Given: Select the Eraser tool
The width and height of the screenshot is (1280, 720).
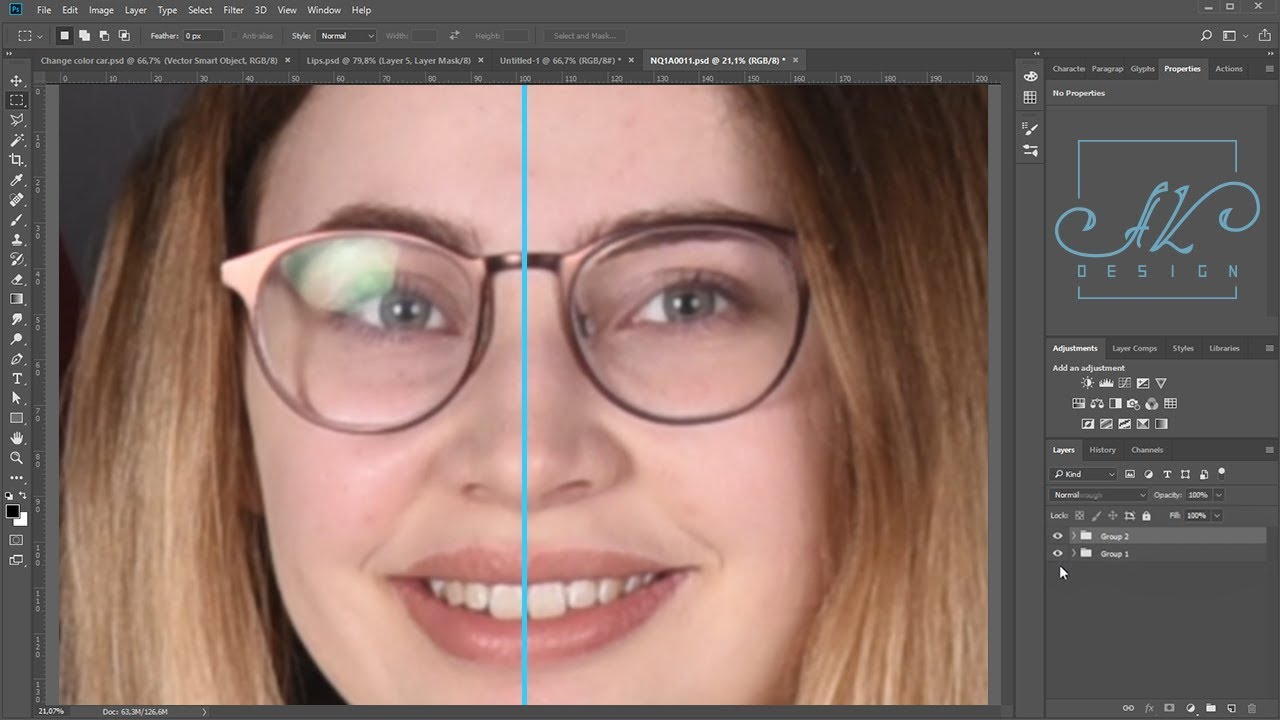Looking at the screenshot, I should (16, 279).
